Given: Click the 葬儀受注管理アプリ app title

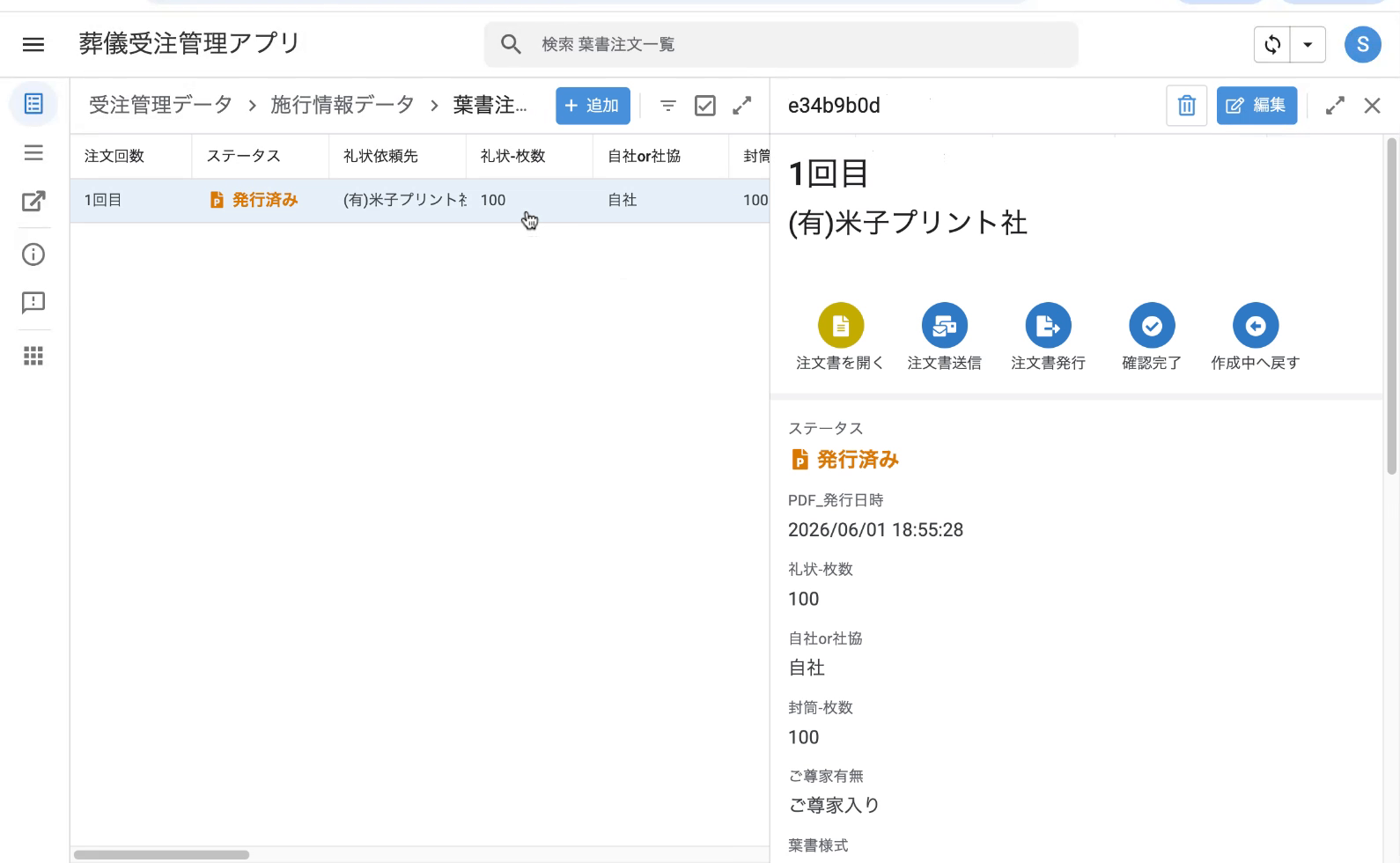Looking at the screenshot, I should click(189, 44).
